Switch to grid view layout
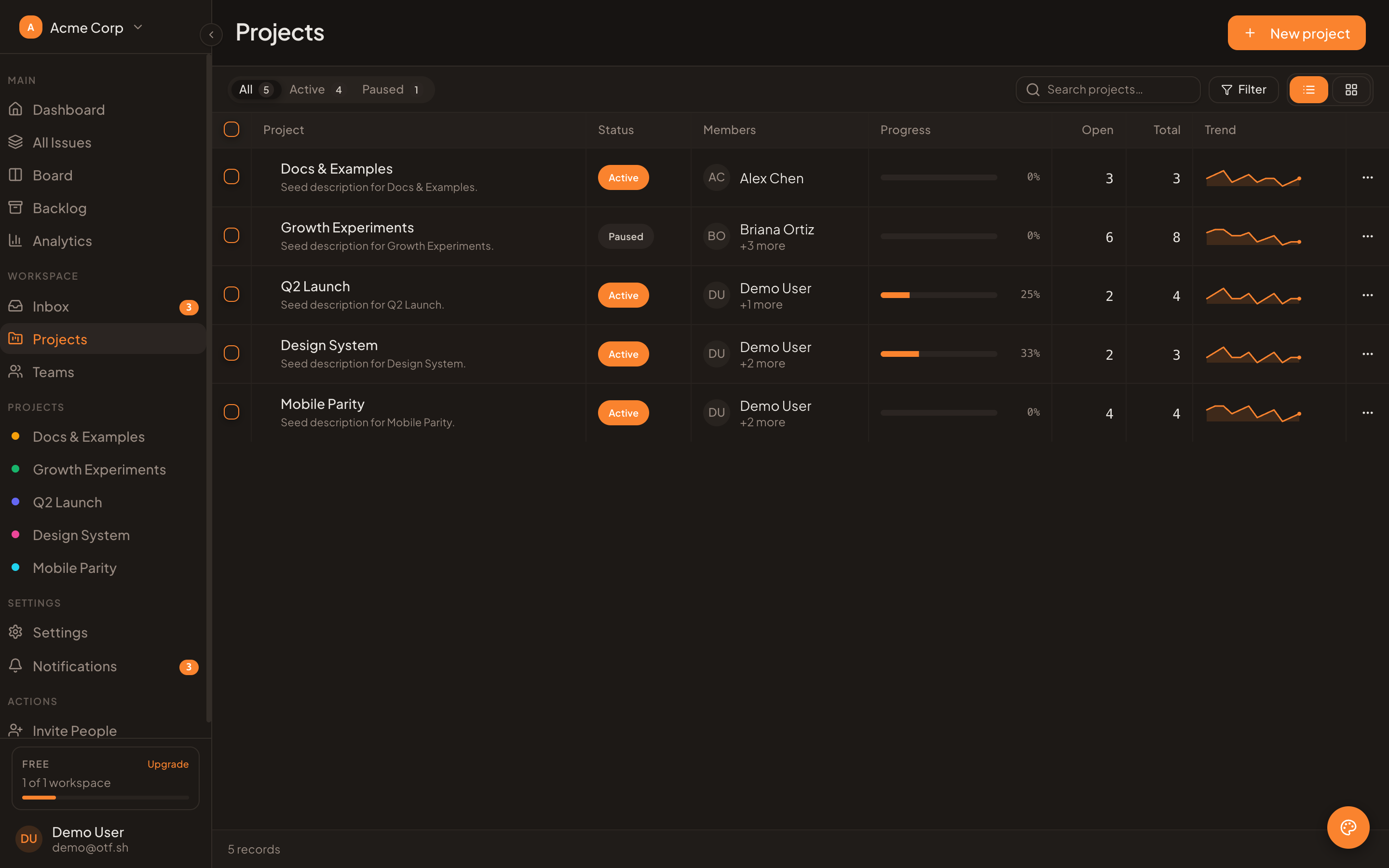 1351,90
